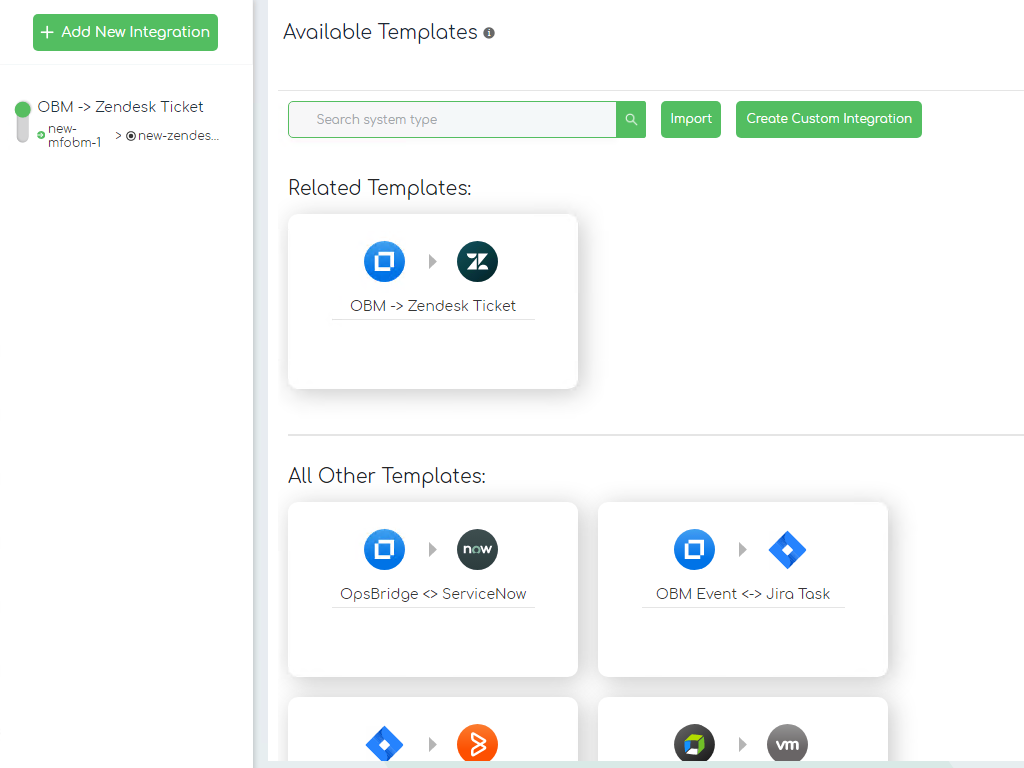Click the gray VMware 'vm' icon
This screenshot has width=1024, height=768.
click(787, 744)
